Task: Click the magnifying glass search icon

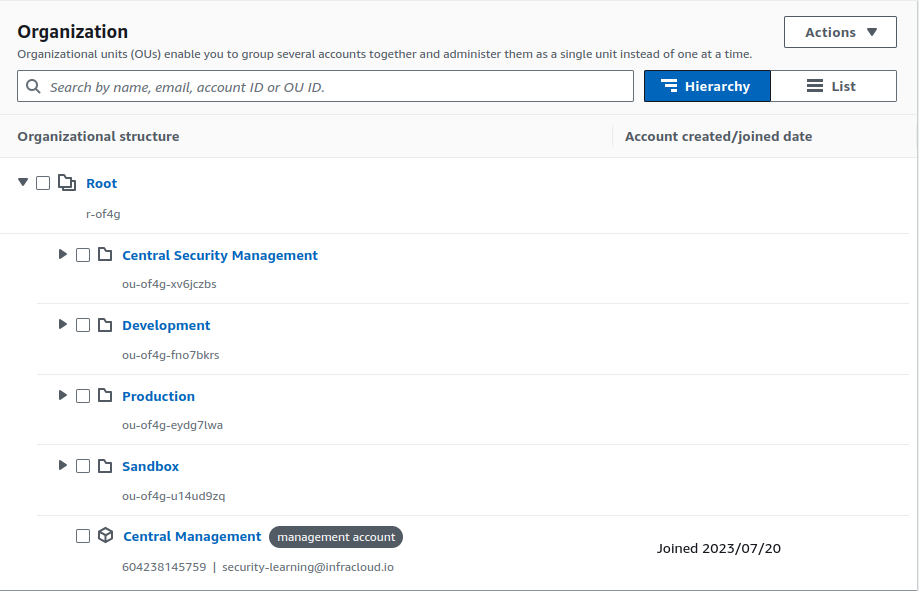Action: (x=34, y=87)
